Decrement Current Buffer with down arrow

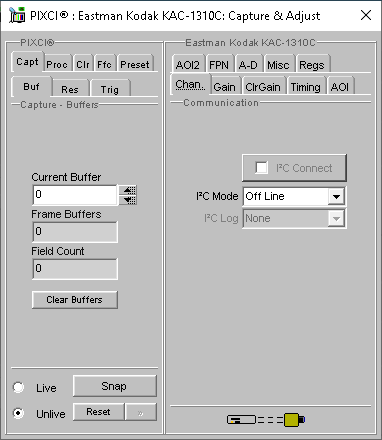pos(129,200)
